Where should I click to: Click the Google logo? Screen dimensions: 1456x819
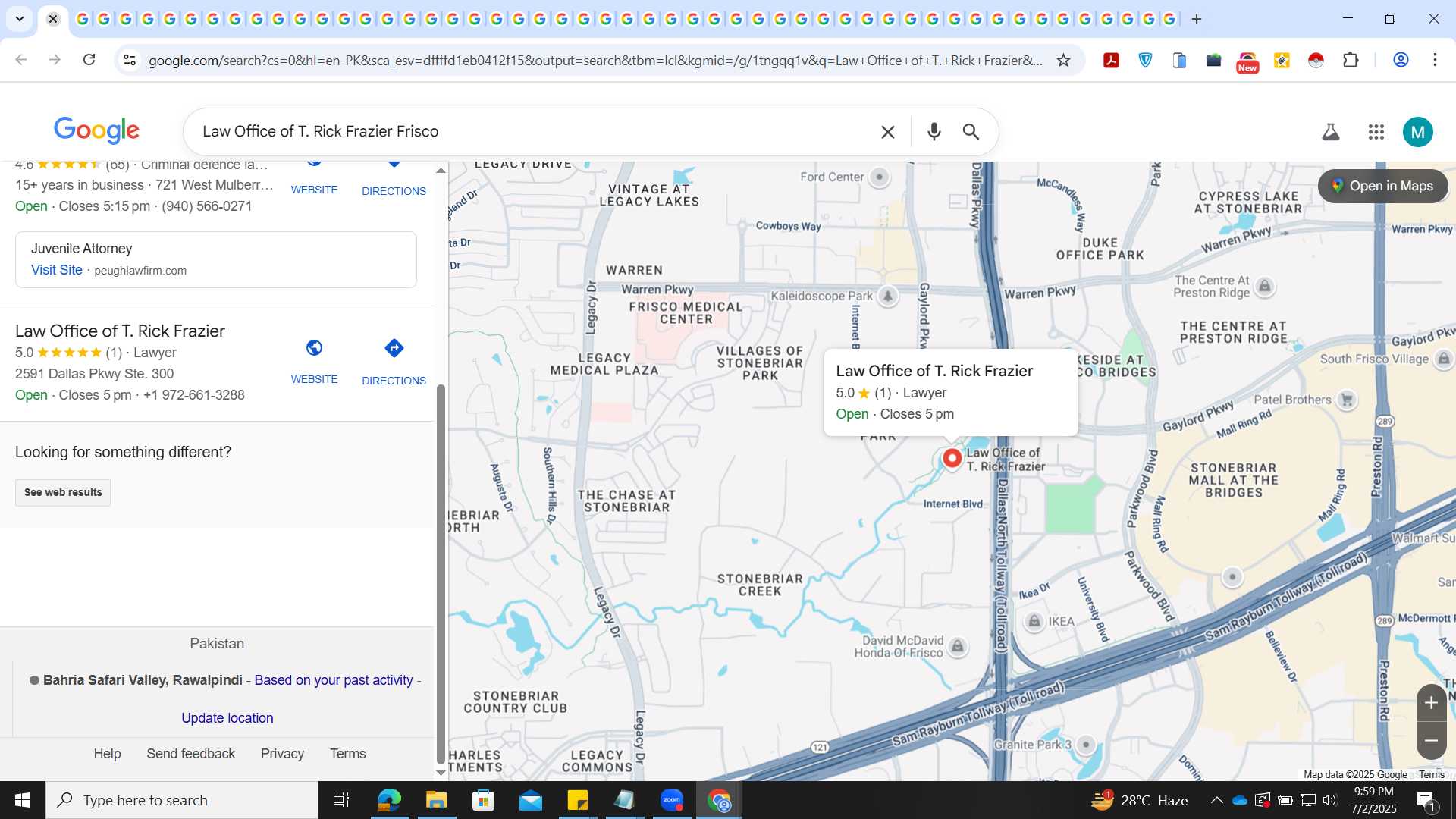pyautogui.click(x=96, y=130)
